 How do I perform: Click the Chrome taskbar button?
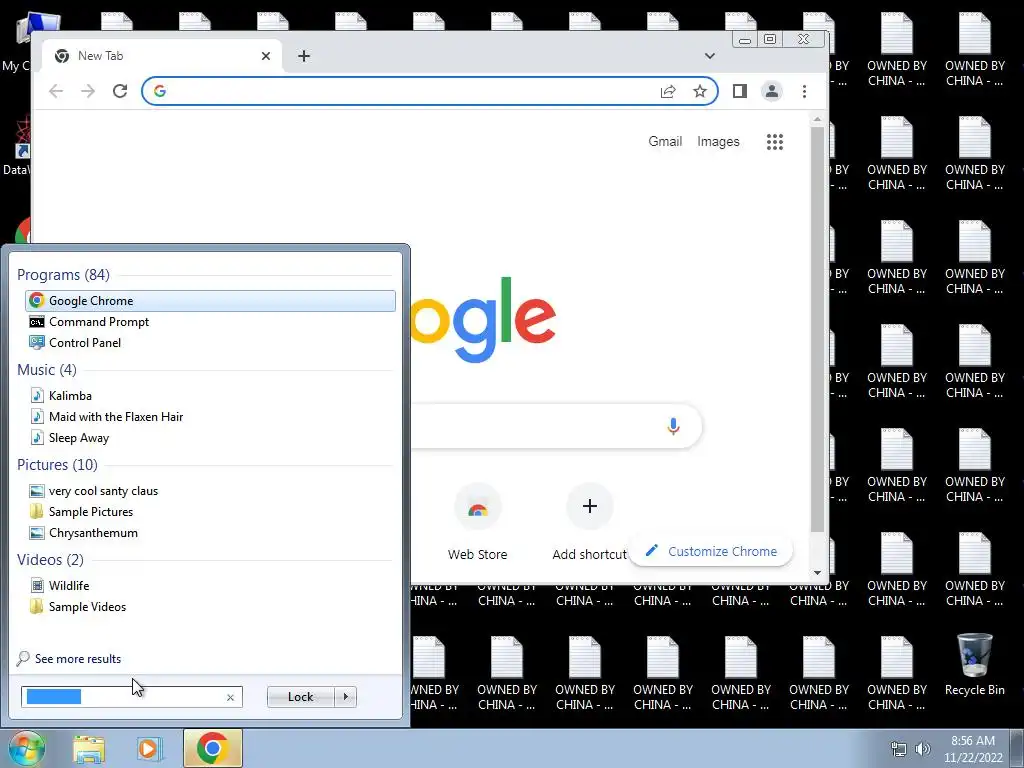pos(212,748)
